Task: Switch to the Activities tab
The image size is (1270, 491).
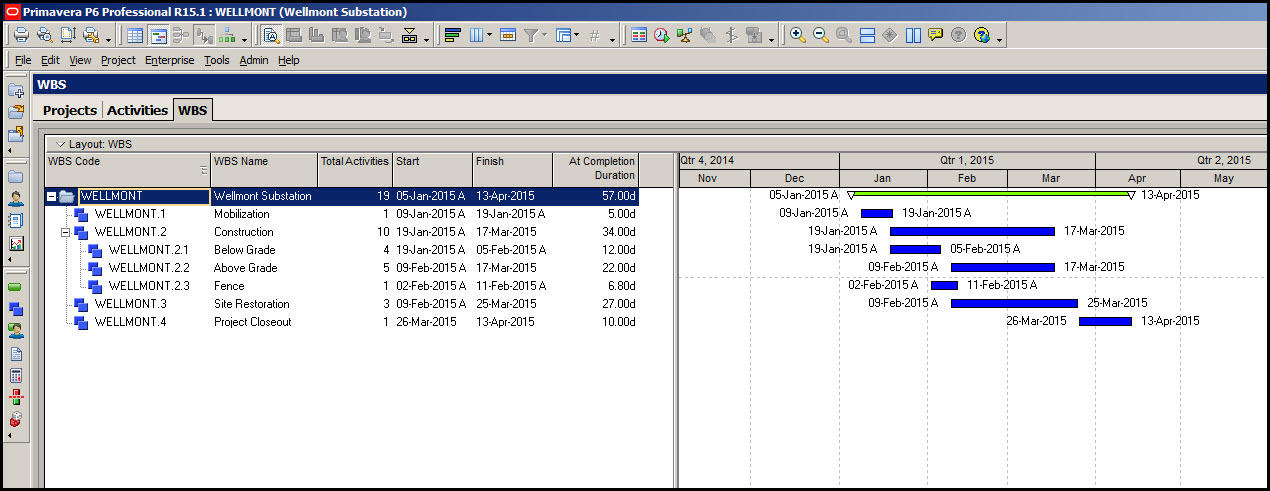Action: point(137,110)
